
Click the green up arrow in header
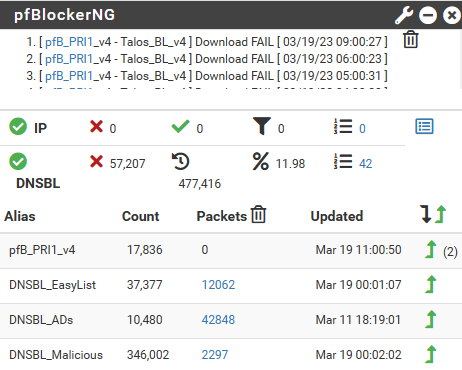441,214
